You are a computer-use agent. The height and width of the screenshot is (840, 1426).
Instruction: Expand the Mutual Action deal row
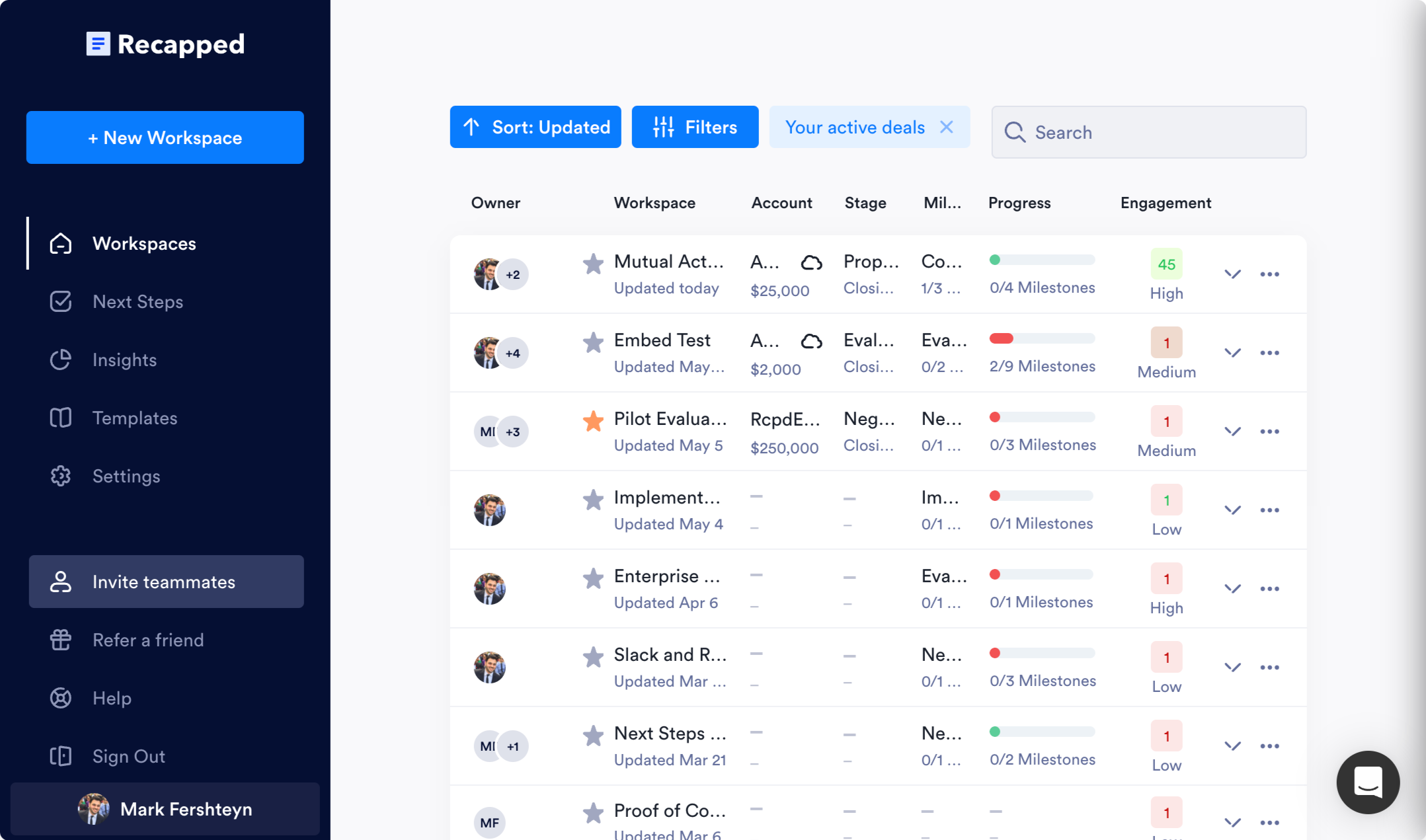[1232, 274]
